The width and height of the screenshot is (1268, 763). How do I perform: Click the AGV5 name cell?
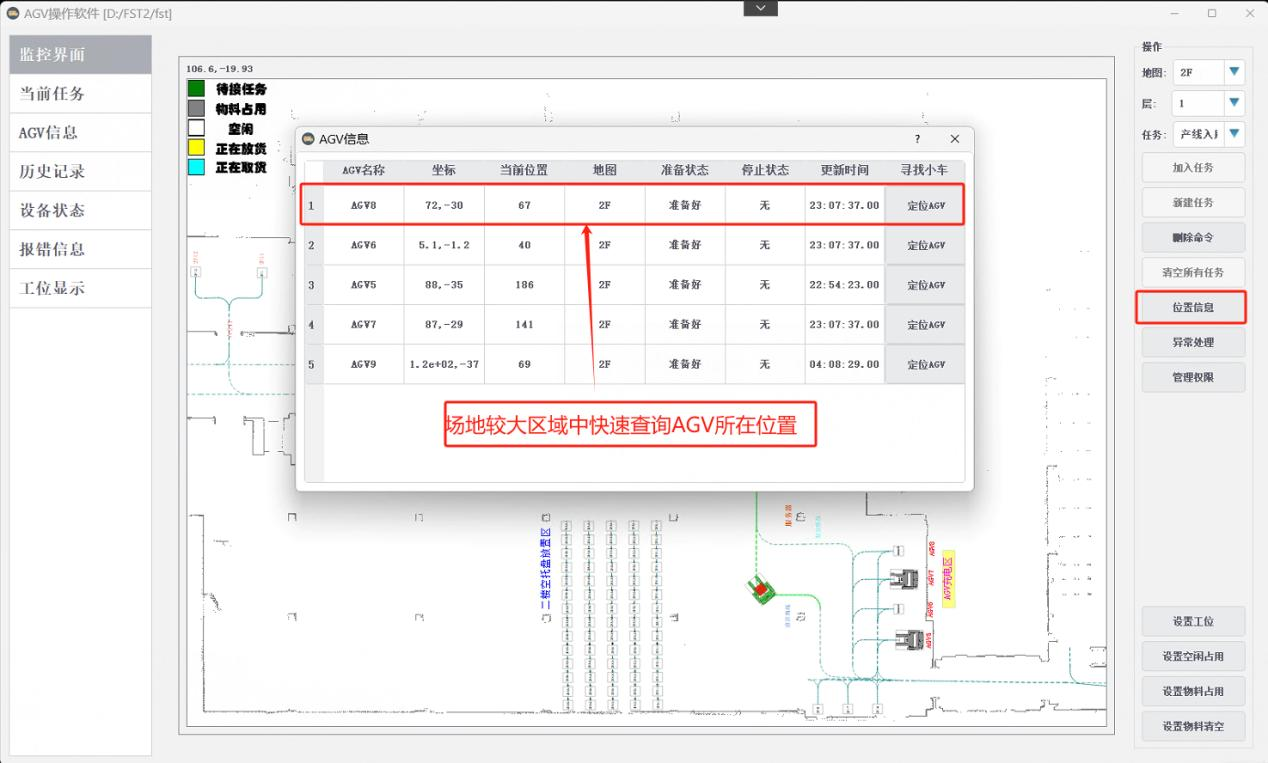[364, 285]
